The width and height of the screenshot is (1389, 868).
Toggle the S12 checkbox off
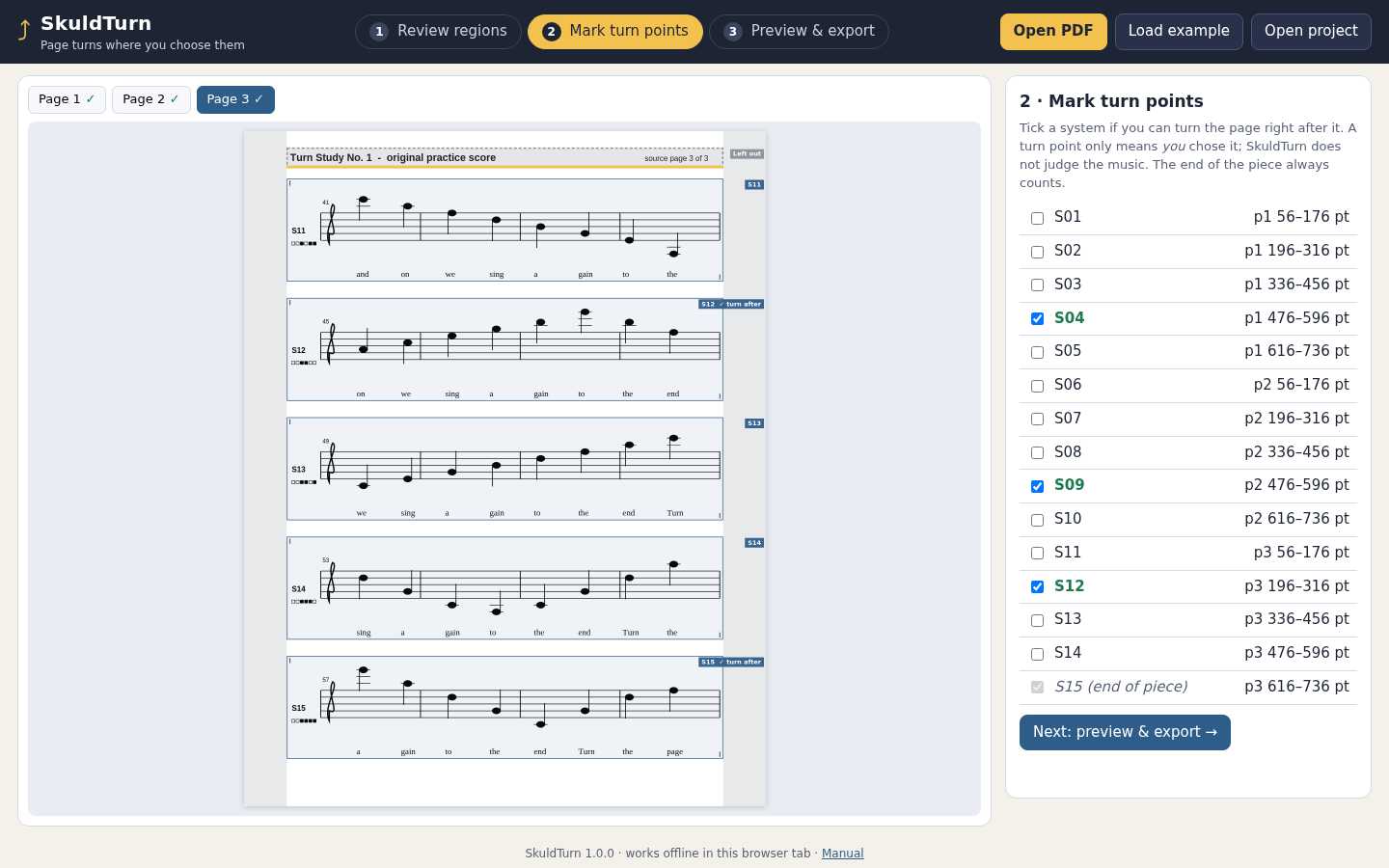(x=1037, y=586)
